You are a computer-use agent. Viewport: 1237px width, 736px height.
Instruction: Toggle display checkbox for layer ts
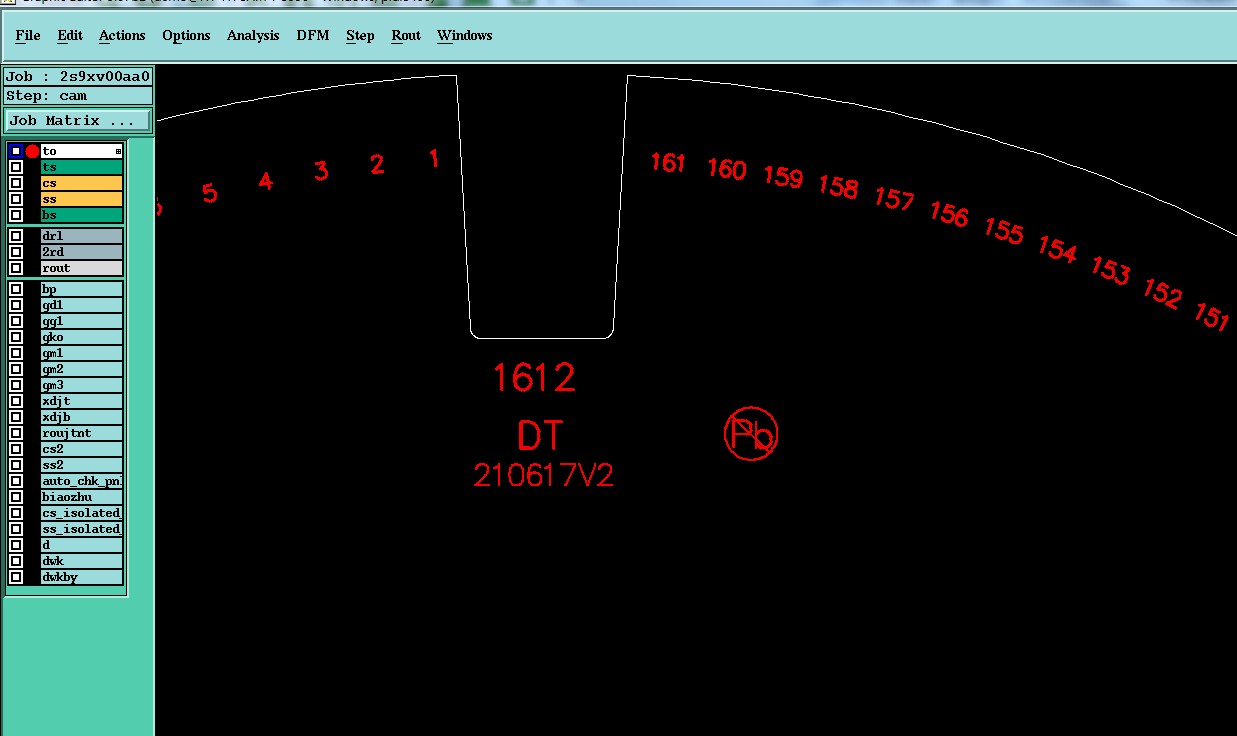[x=16, y=167]
